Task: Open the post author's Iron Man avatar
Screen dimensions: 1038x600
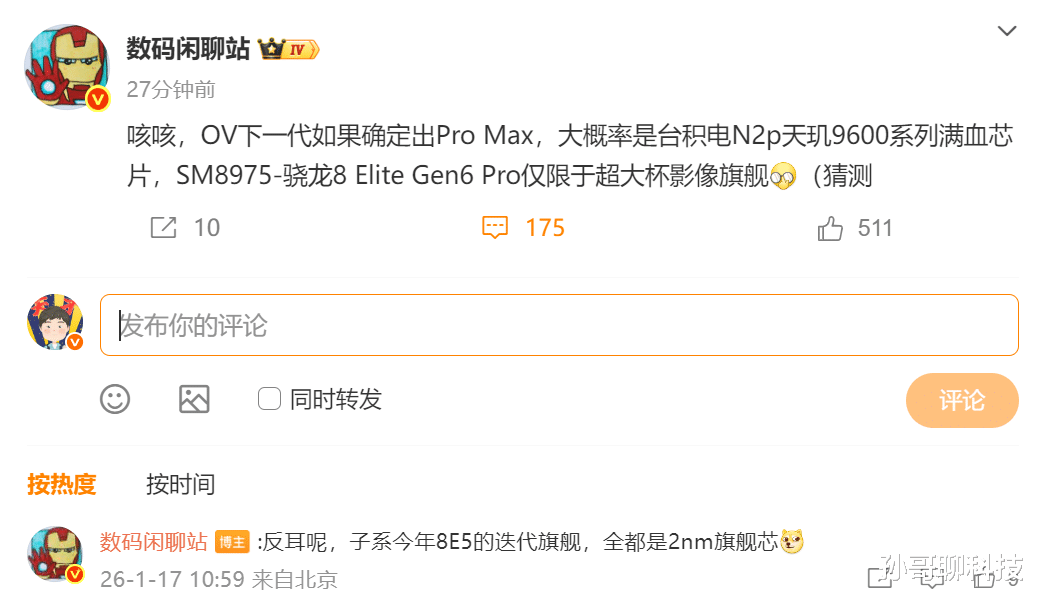Action: click(67, 67)
